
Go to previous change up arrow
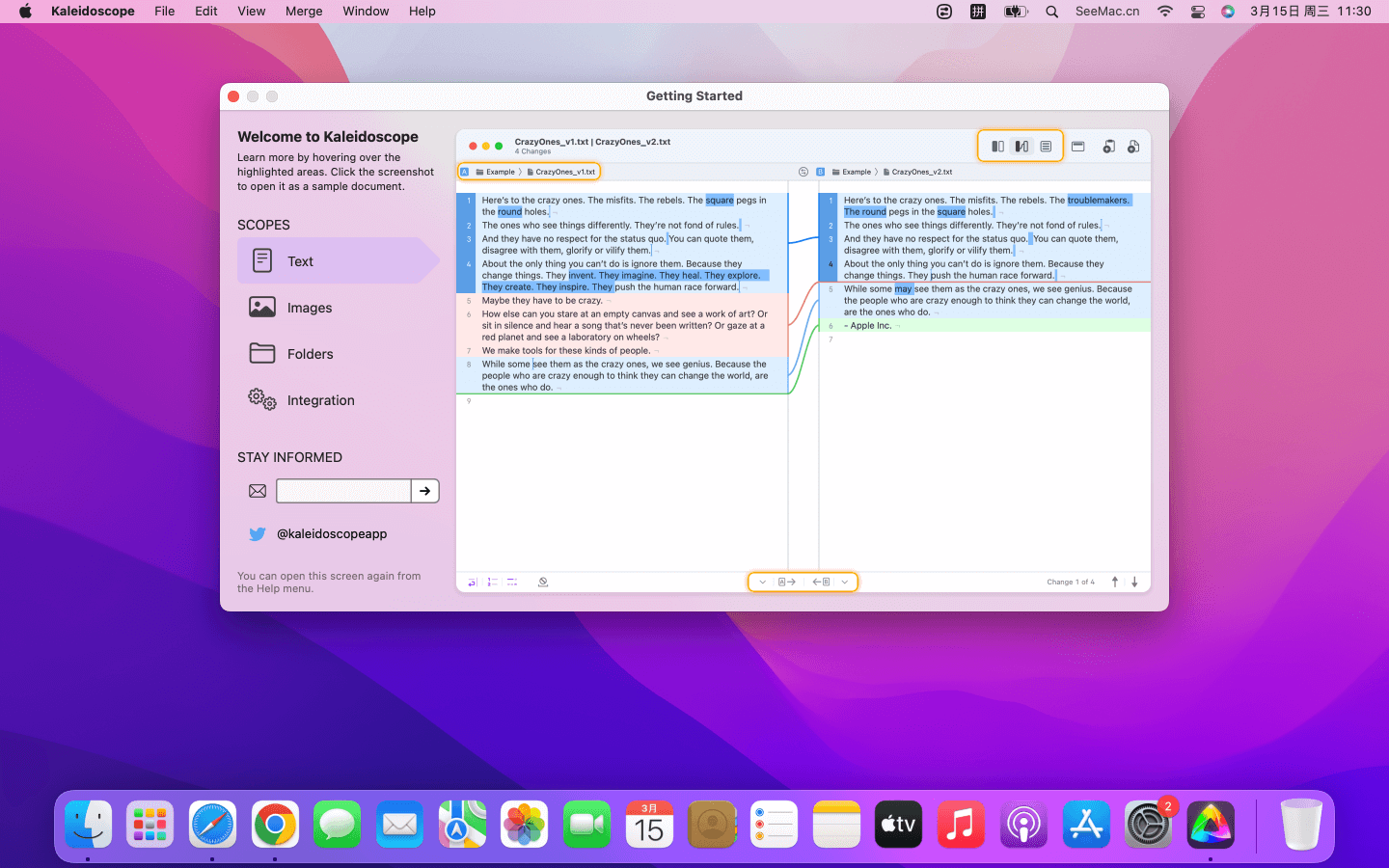(x=1115, y=582)
